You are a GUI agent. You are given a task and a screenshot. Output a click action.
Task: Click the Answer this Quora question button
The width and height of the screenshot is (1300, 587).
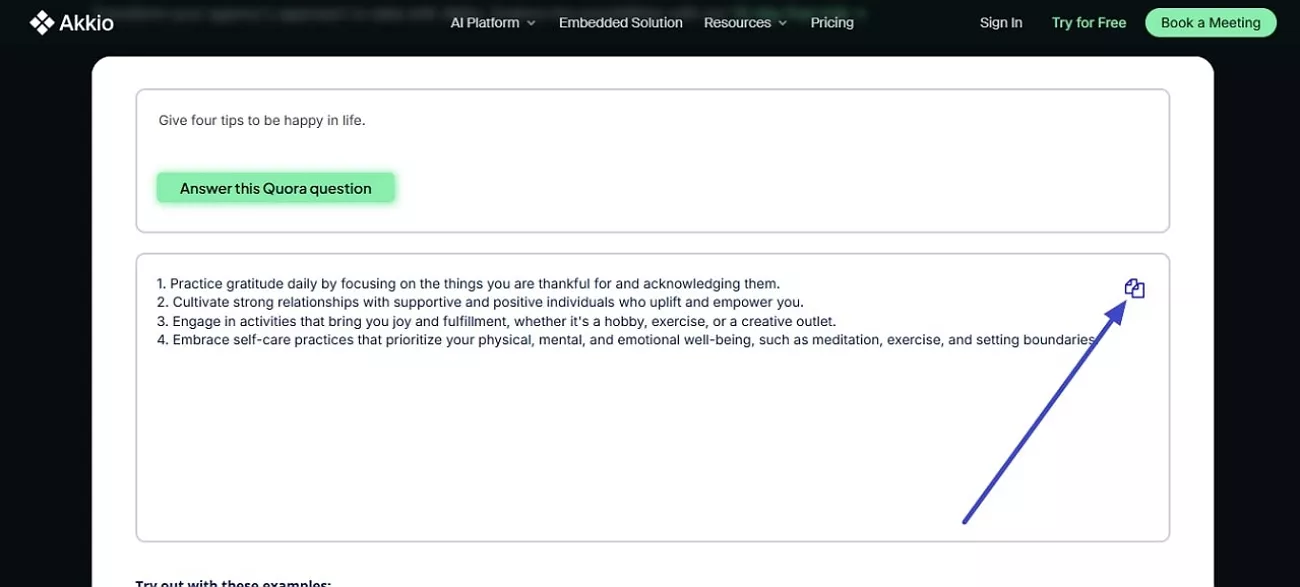(x=276, y=188)
